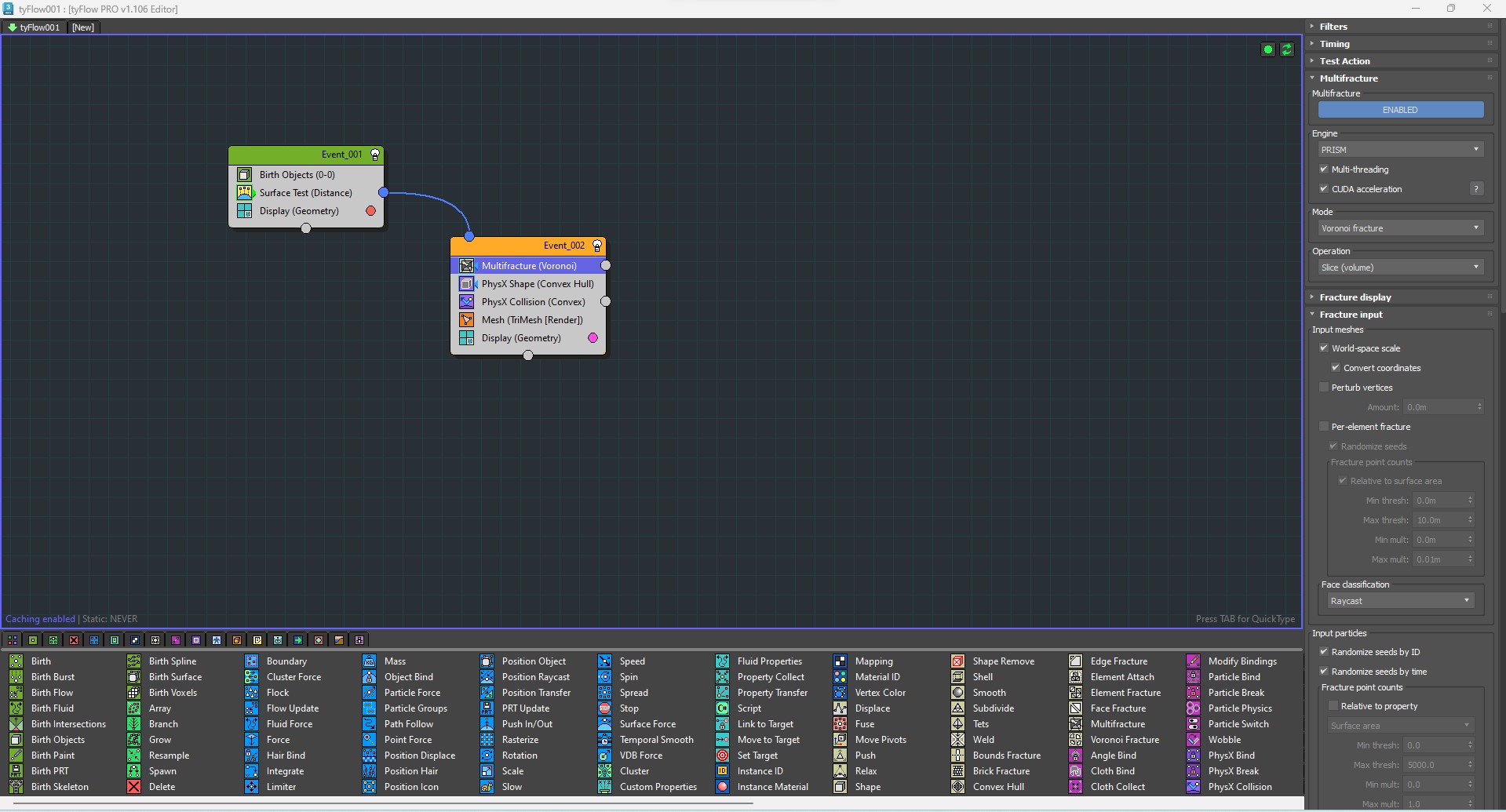Click the Max thresh 5000.0 input field
The width and height of the screenshot is (1506, 812).
tap(1439, 765)
